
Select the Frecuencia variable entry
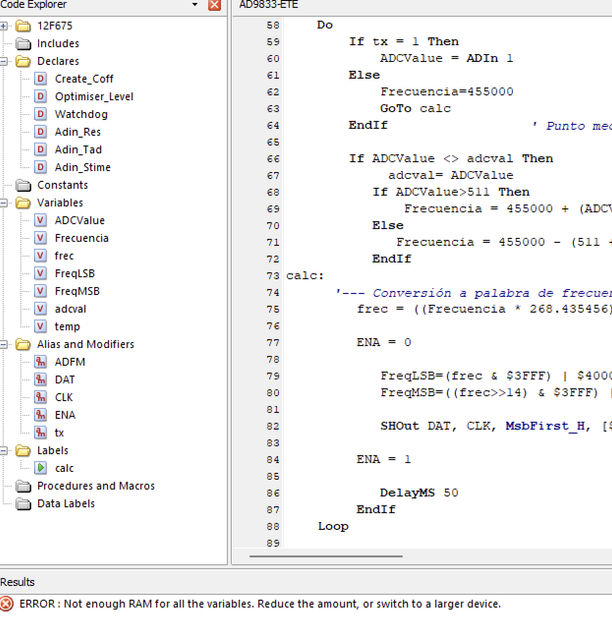point(82,238)
